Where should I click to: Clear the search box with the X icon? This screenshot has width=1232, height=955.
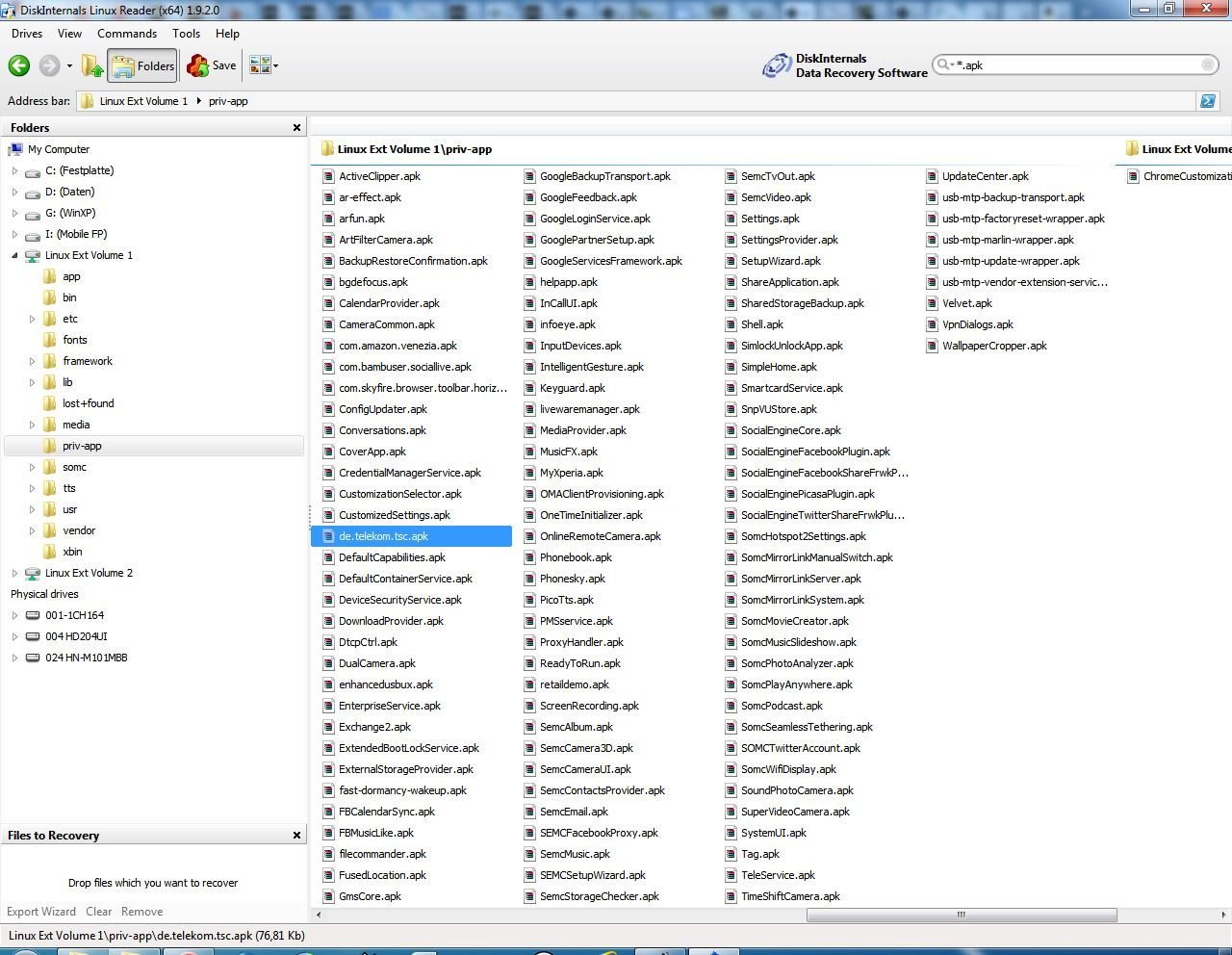1208,65
